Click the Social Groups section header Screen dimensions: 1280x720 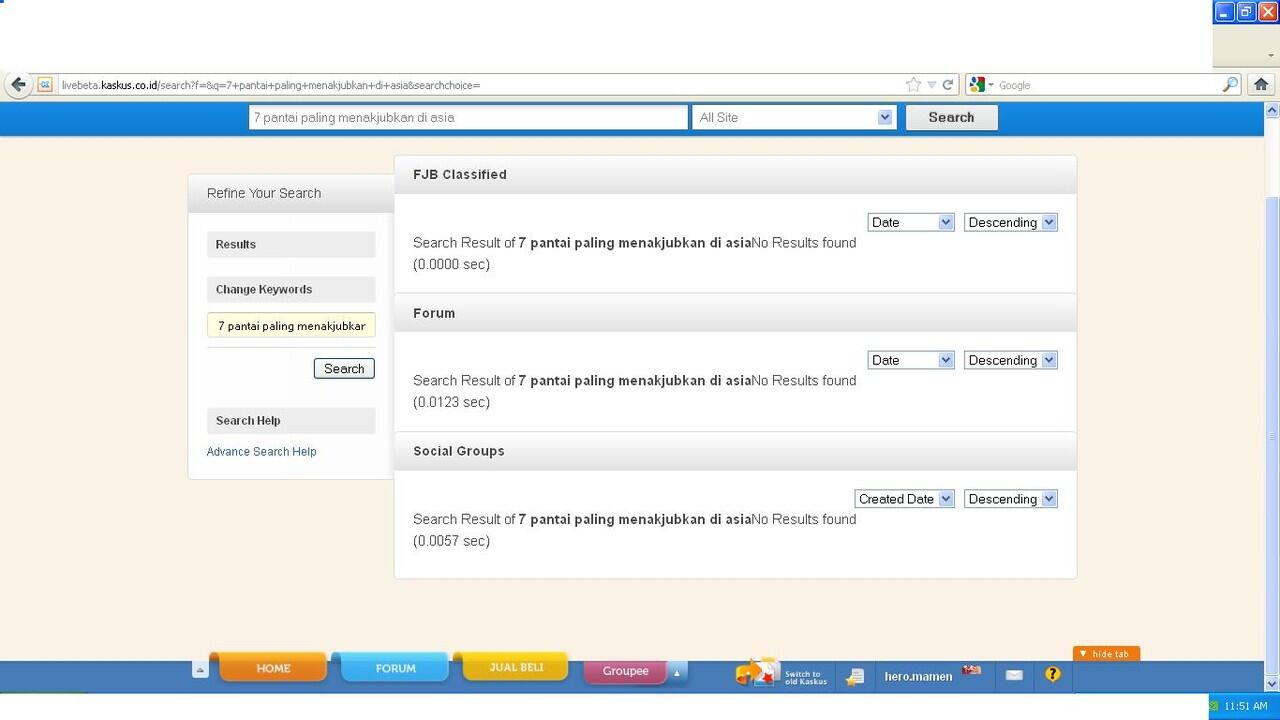click(735, 451)
